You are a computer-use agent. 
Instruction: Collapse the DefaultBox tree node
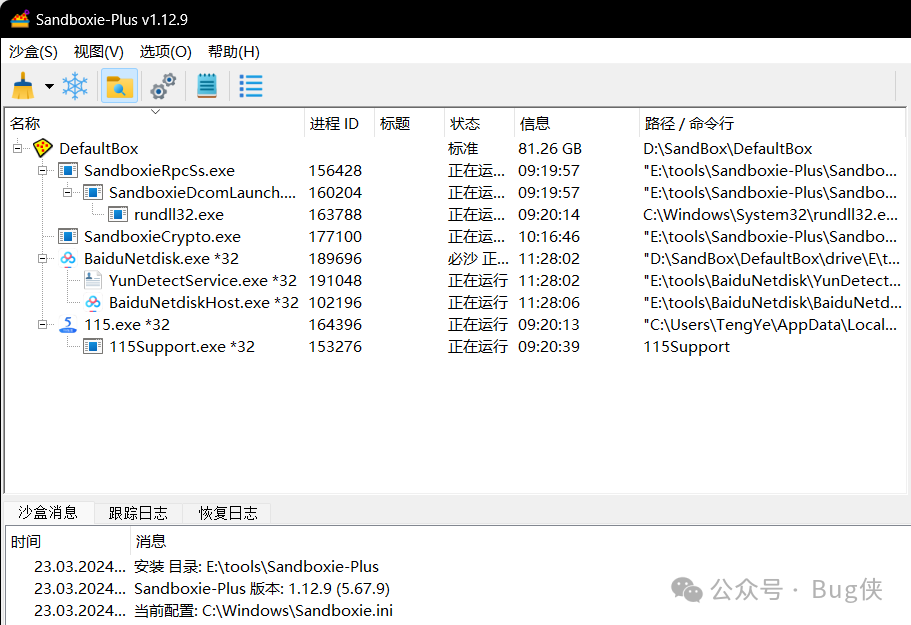[17, 148]
